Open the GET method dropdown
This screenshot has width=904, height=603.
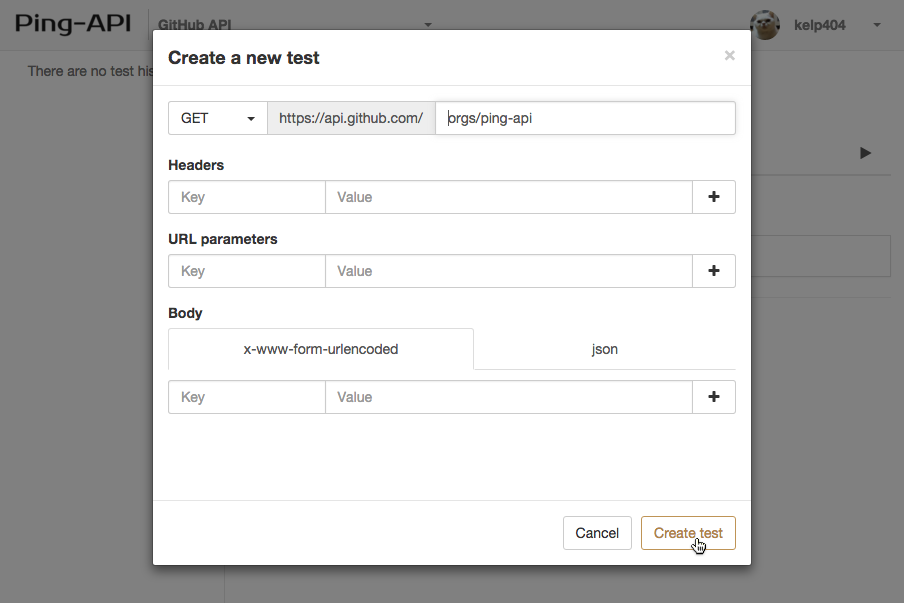(218, 118)
